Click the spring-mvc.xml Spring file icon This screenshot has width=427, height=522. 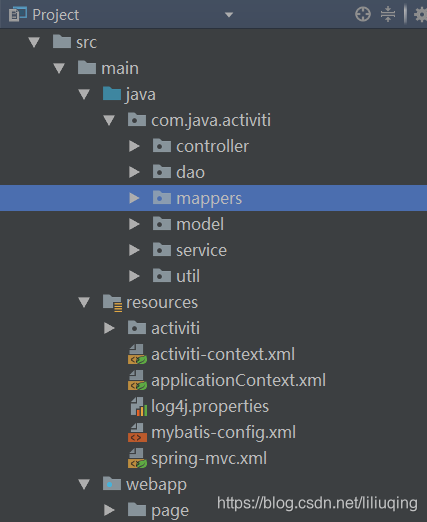tap(137, 458)
